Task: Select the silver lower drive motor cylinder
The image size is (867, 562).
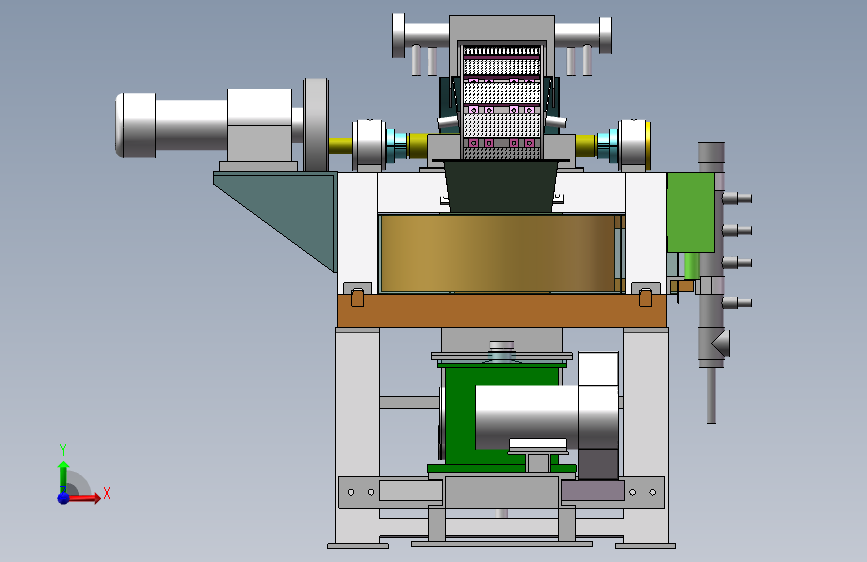Action: [526, 418]
